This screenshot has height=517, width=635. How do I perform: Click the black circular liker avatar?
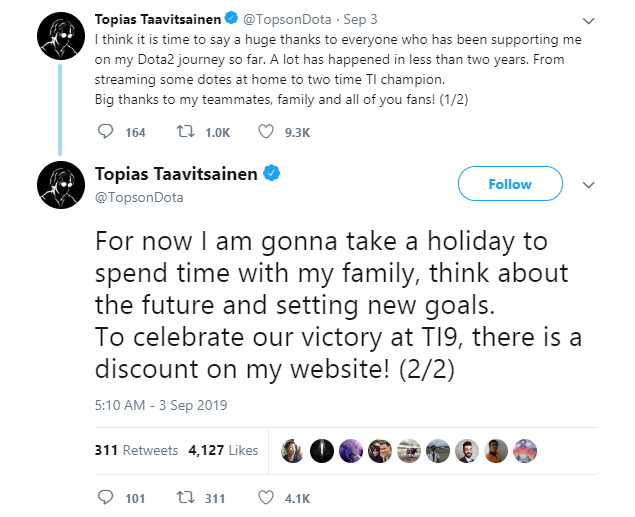click(322, 451)
